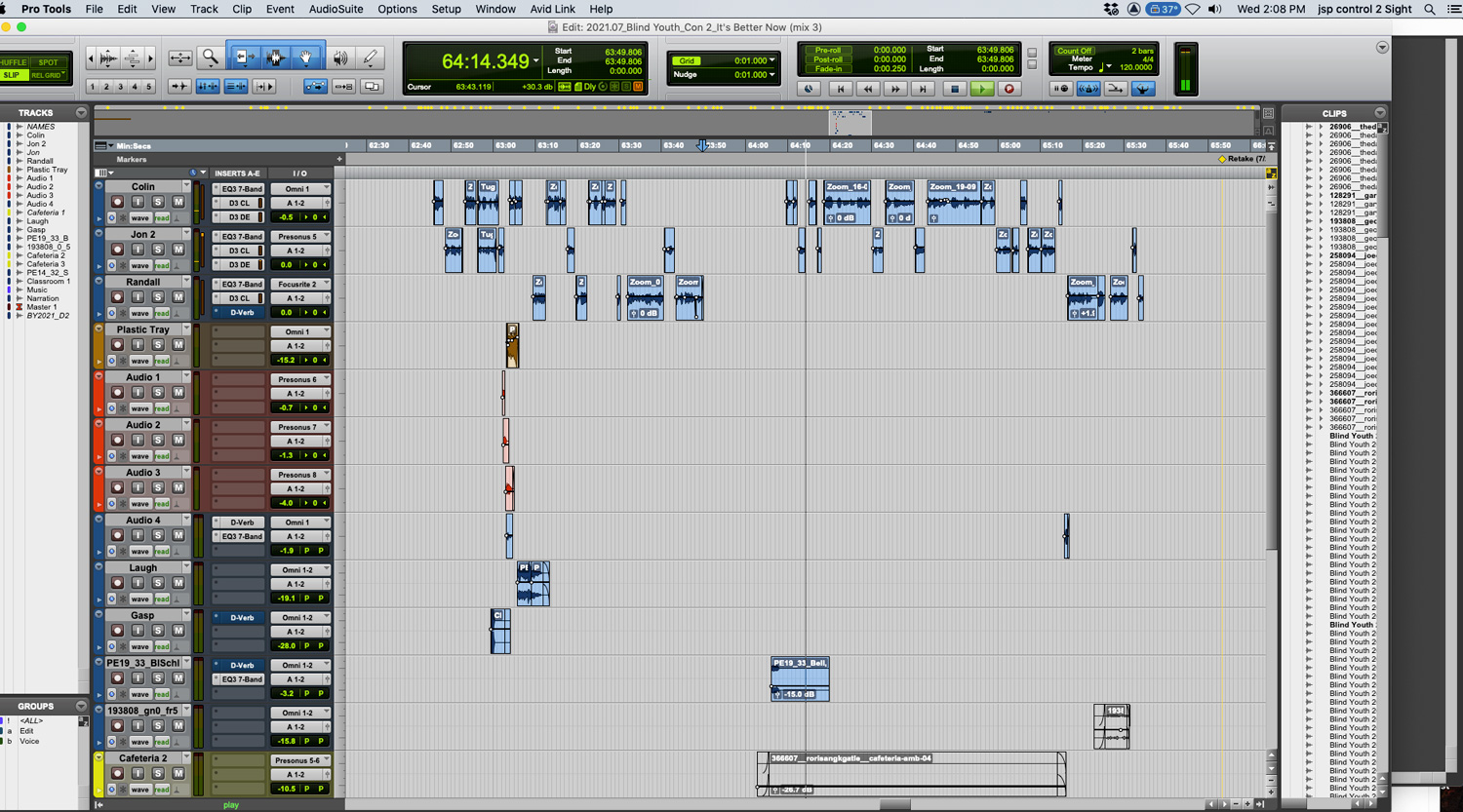Record-enable the Randall track

pyautogui.click(x=117, y=298)
